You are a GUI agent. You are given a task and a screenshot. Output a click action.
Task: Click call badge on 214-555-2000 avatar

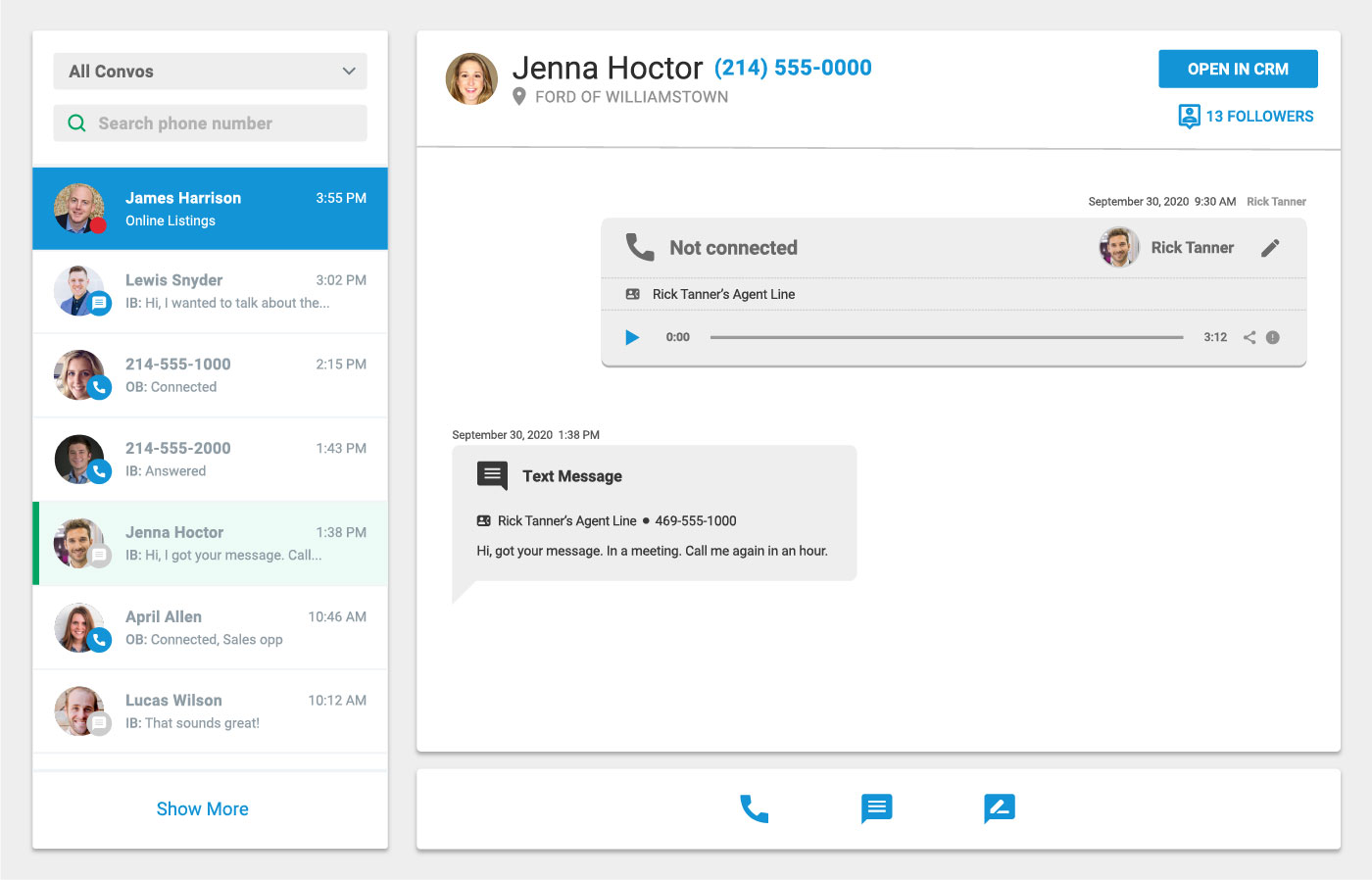99,472
